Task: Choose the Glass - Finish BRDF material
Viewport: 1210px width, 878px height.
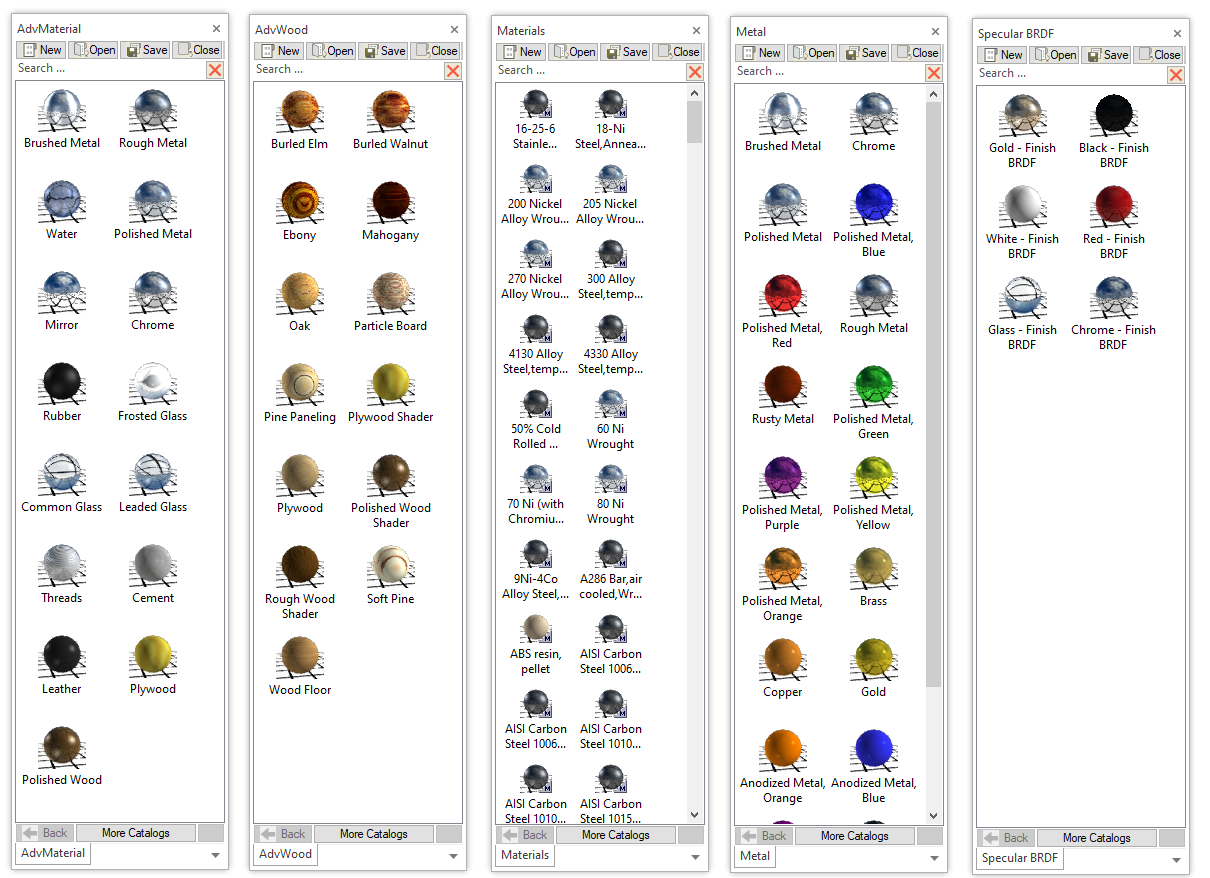Action: [x=1022, y=313]
